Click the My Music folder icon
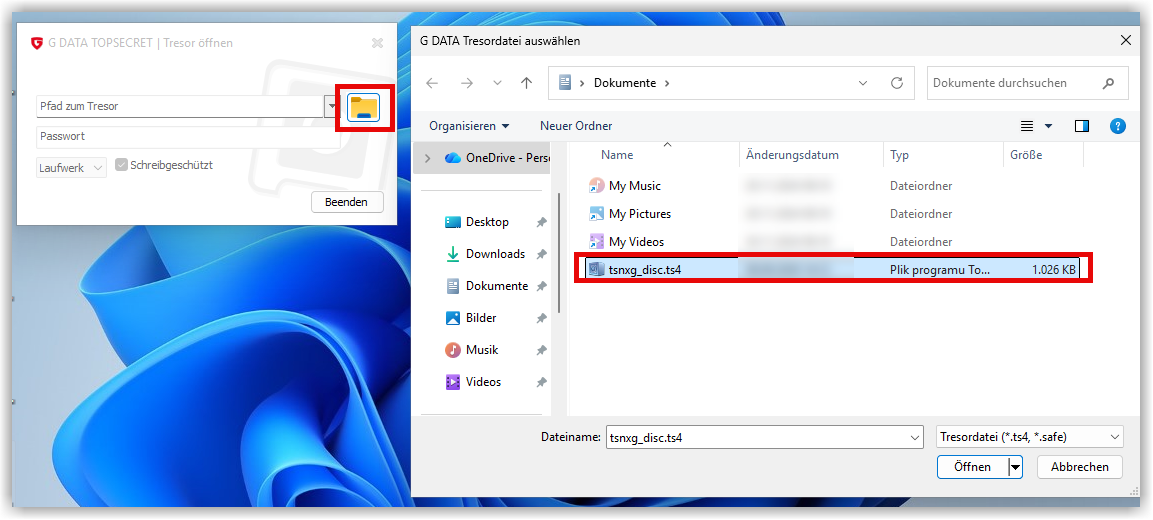The image size is (1153, 520). [596, 186]
